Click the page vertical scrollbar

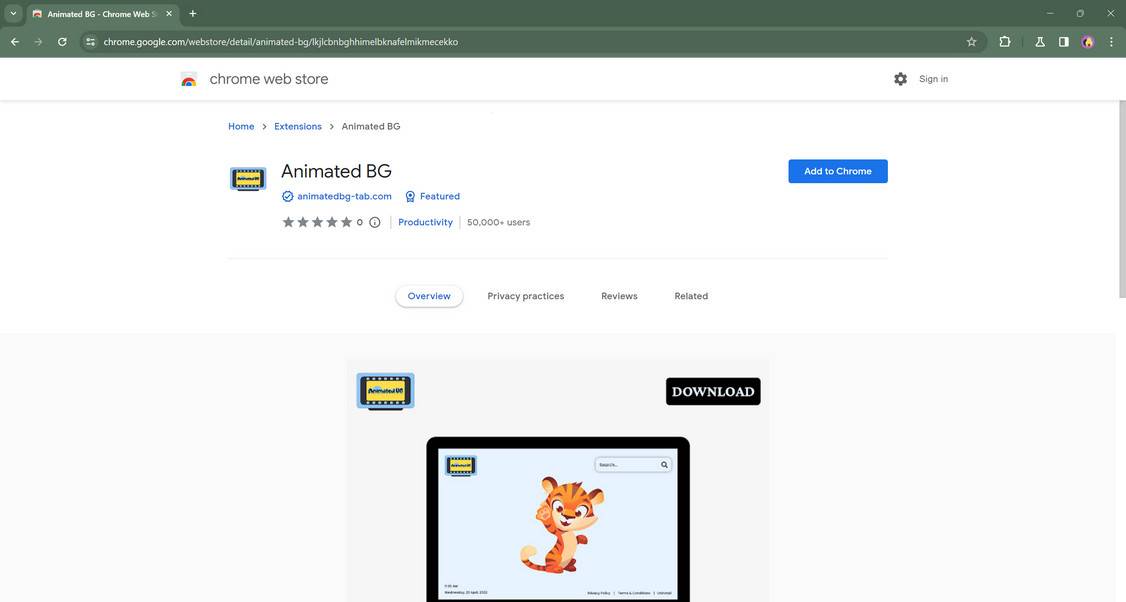1122,199
